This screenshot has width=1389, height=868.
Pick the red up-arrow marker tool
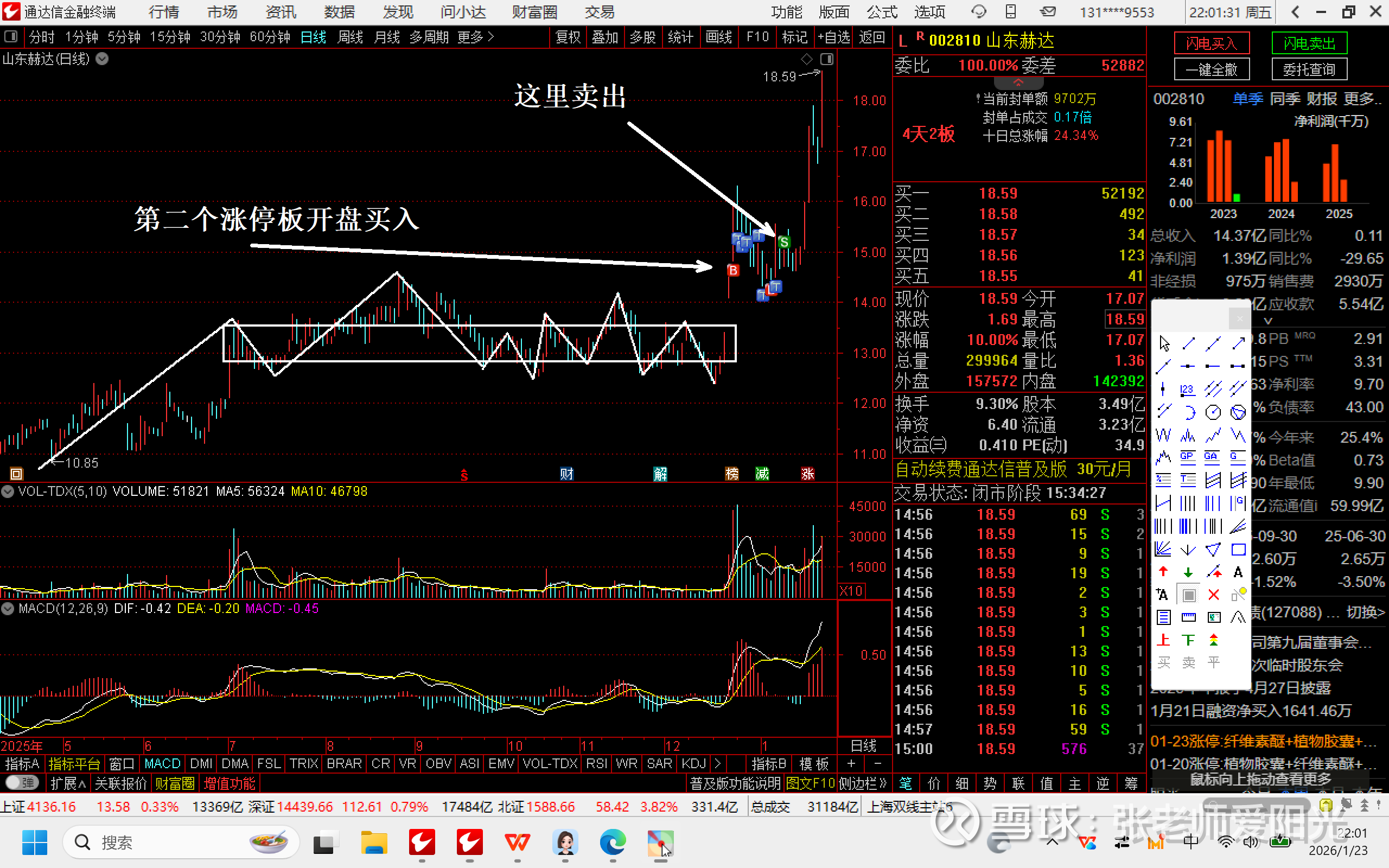pos(1163,572)
